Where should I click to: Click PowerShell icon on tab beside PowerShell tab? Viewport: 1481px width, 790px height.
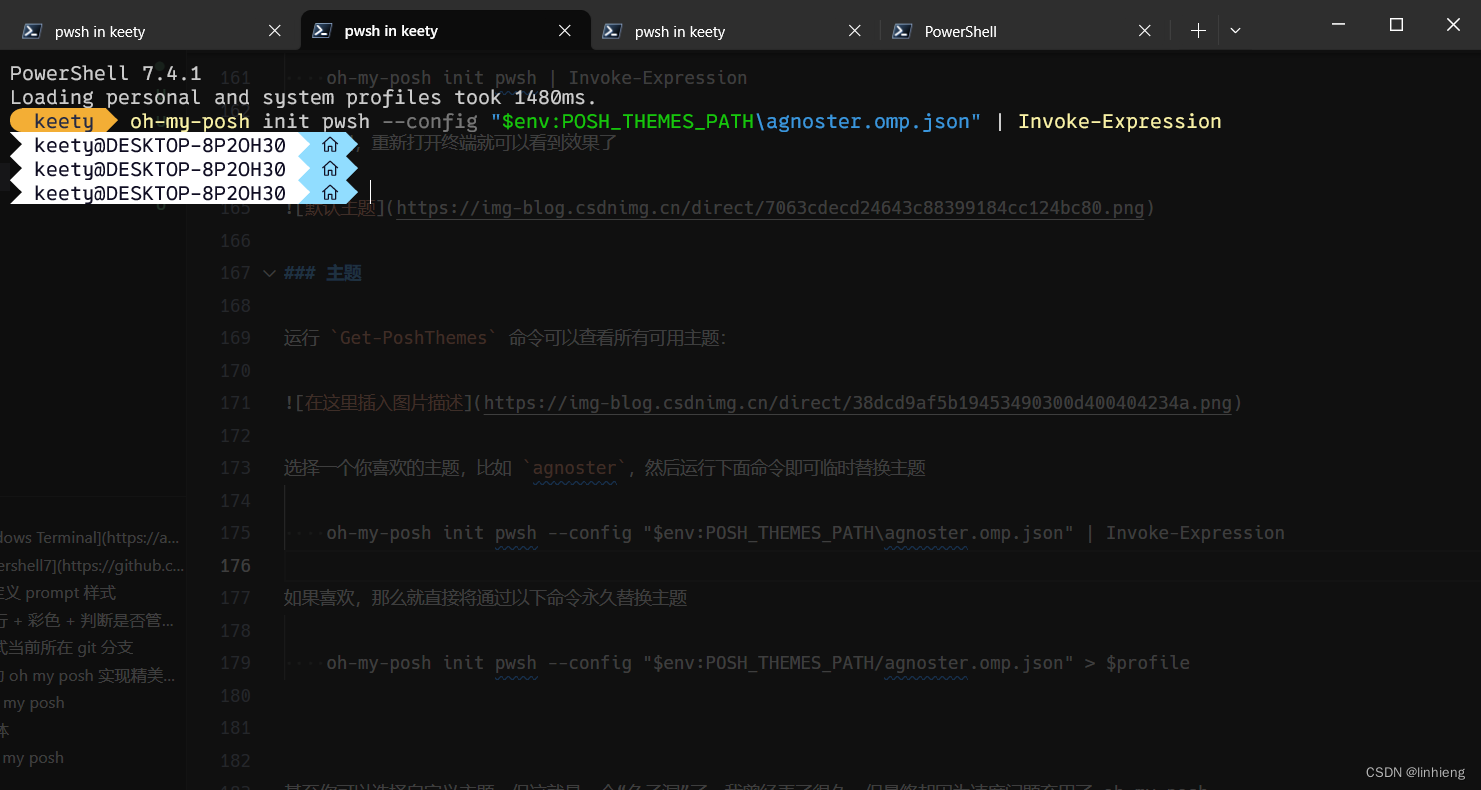click(x=612, y=31)
